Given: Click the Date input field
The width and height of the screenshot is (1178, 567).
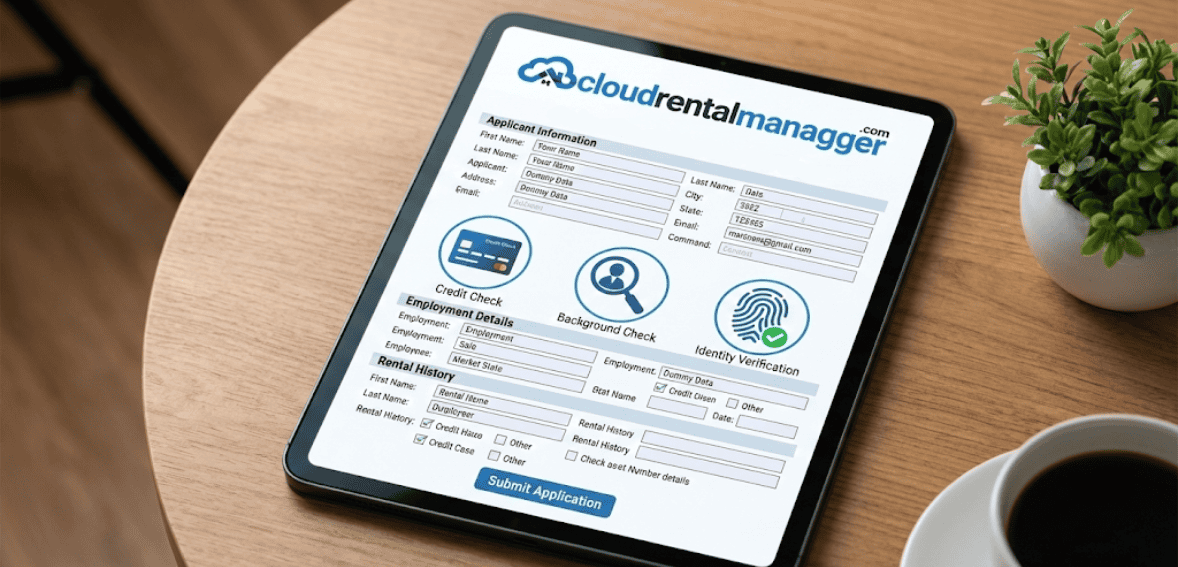Looking at the screenshot, I should click(766, 427).
